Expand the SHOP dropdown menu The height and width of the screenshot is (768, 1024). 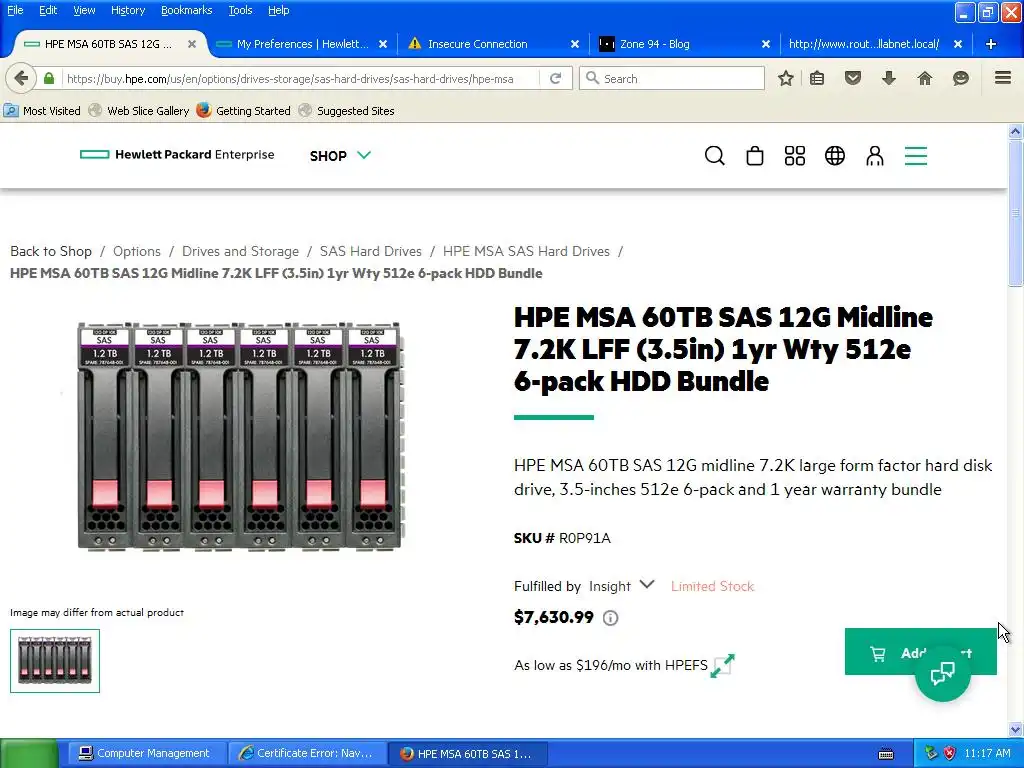(x=340, y=155)
